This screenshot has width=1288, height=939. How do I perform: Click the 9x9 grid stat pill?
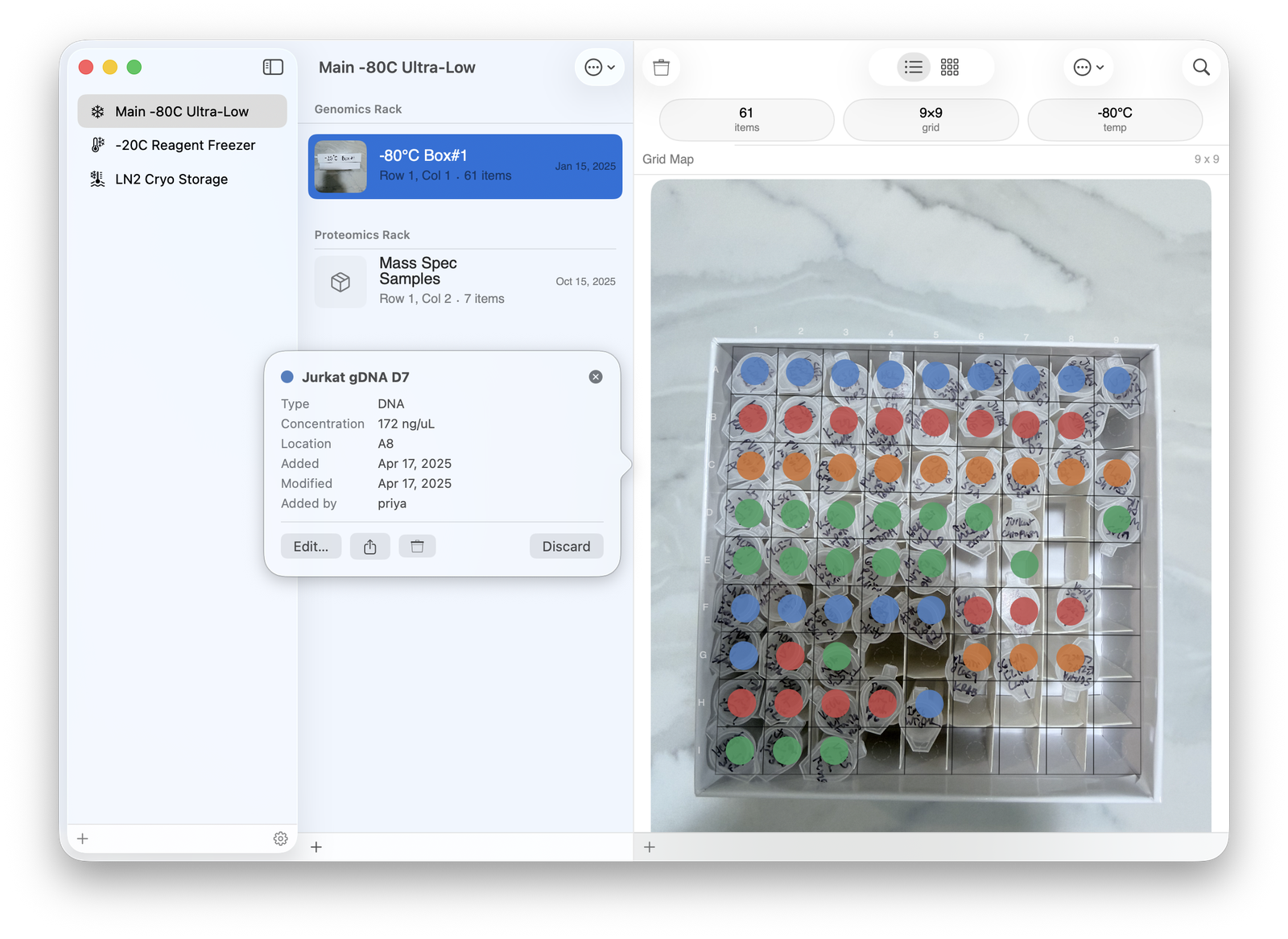[x=931, y=120]
